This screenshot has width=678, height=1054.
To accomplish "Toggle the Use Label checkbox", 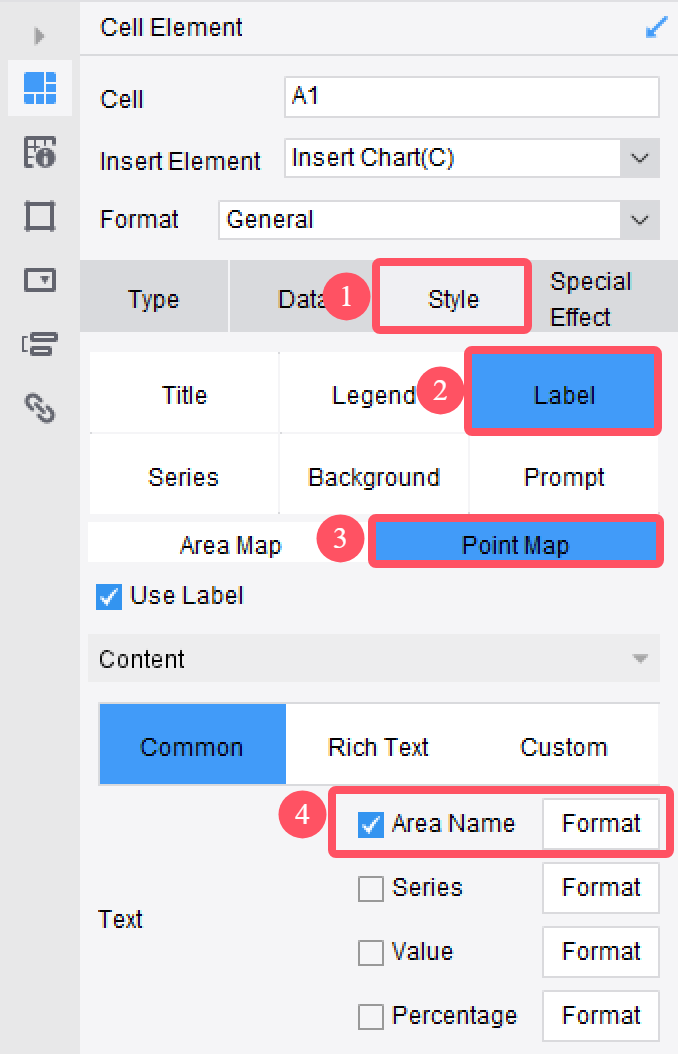I will coord(109,596).
